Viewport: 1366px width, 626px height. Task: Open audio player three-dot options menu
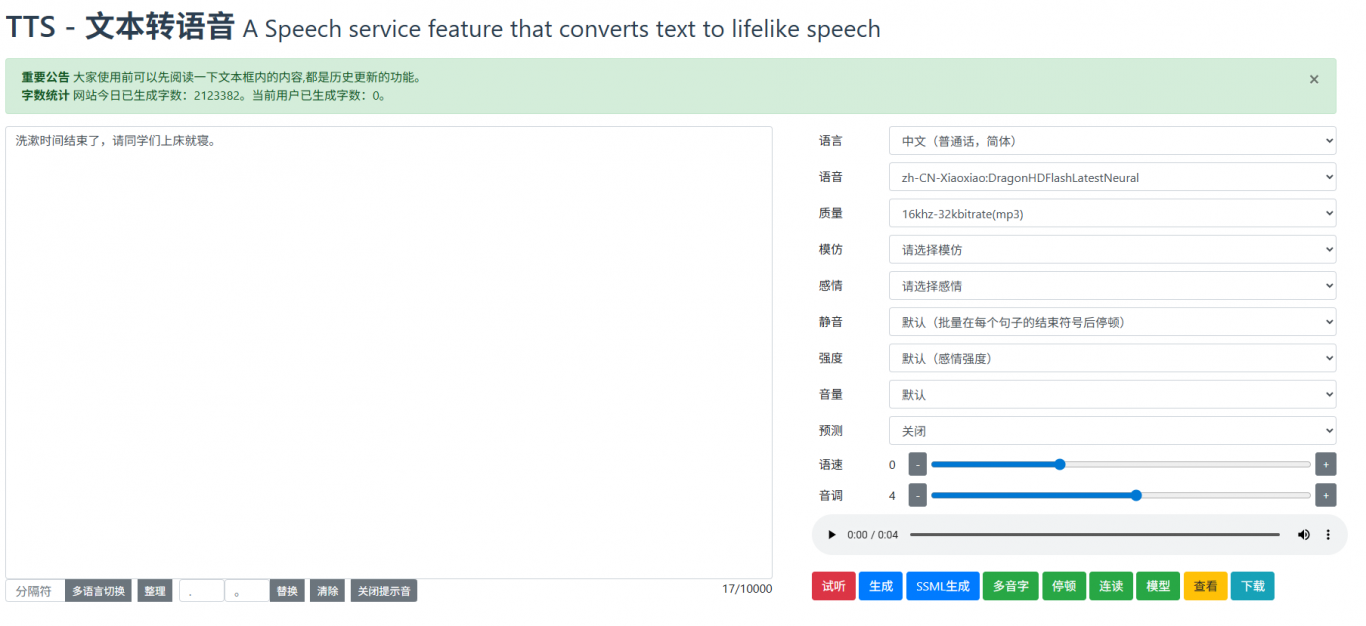(x=1328, y=535)
